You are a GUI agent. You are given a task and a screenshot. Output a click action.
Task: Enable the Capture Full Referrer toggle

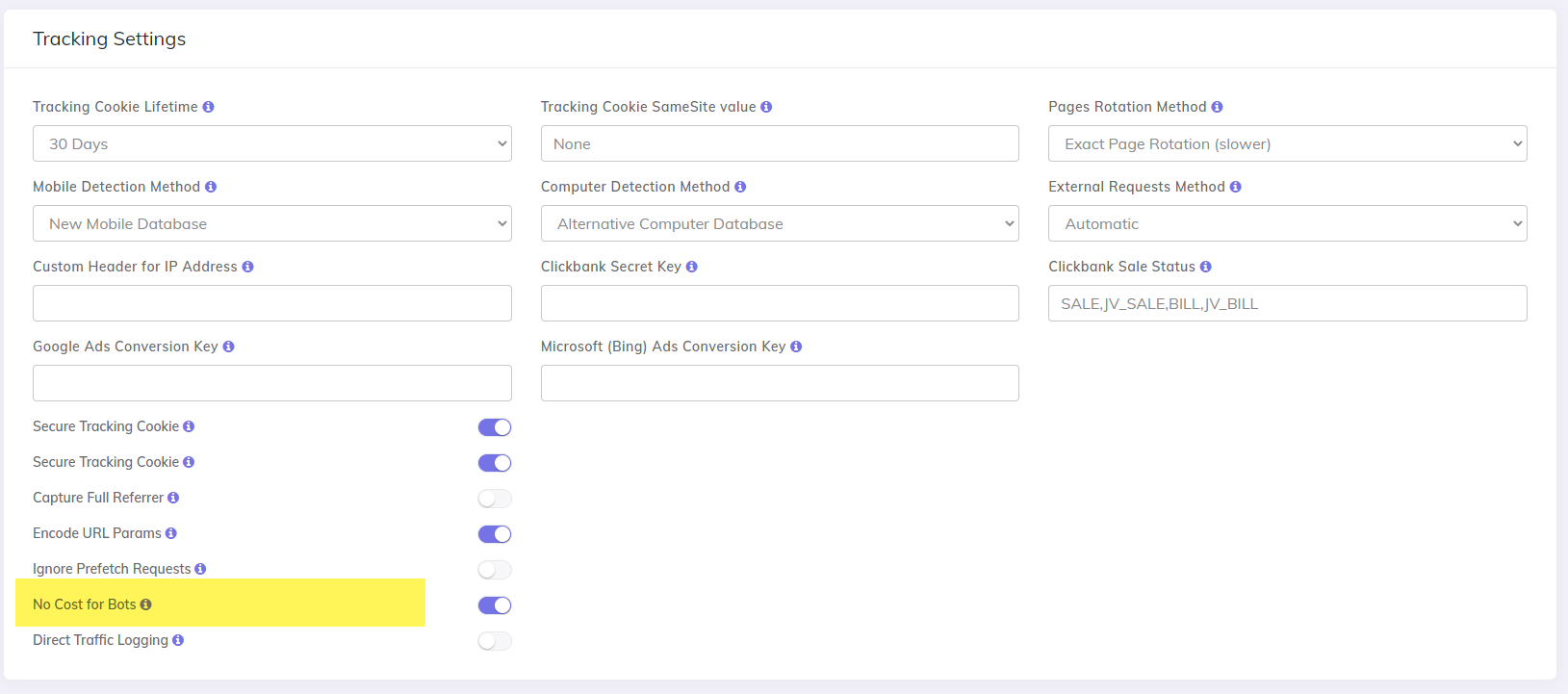tap(495, 499)
